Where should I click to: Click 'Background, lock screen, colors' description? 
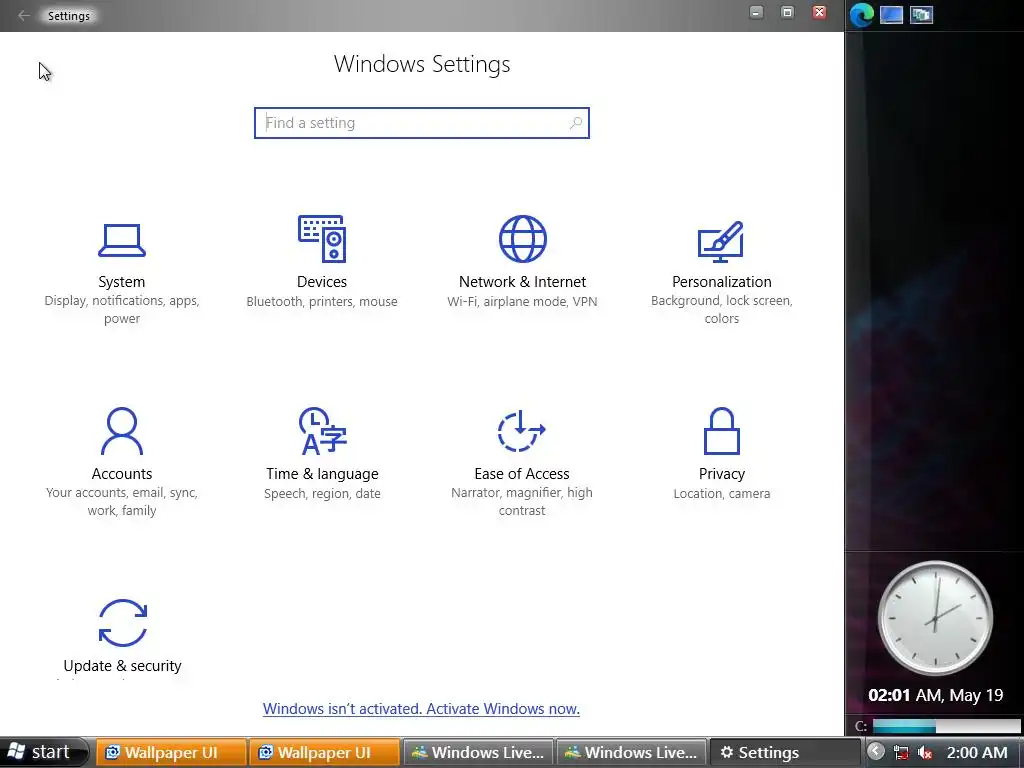pyautogui.click(x=722, y=310)
